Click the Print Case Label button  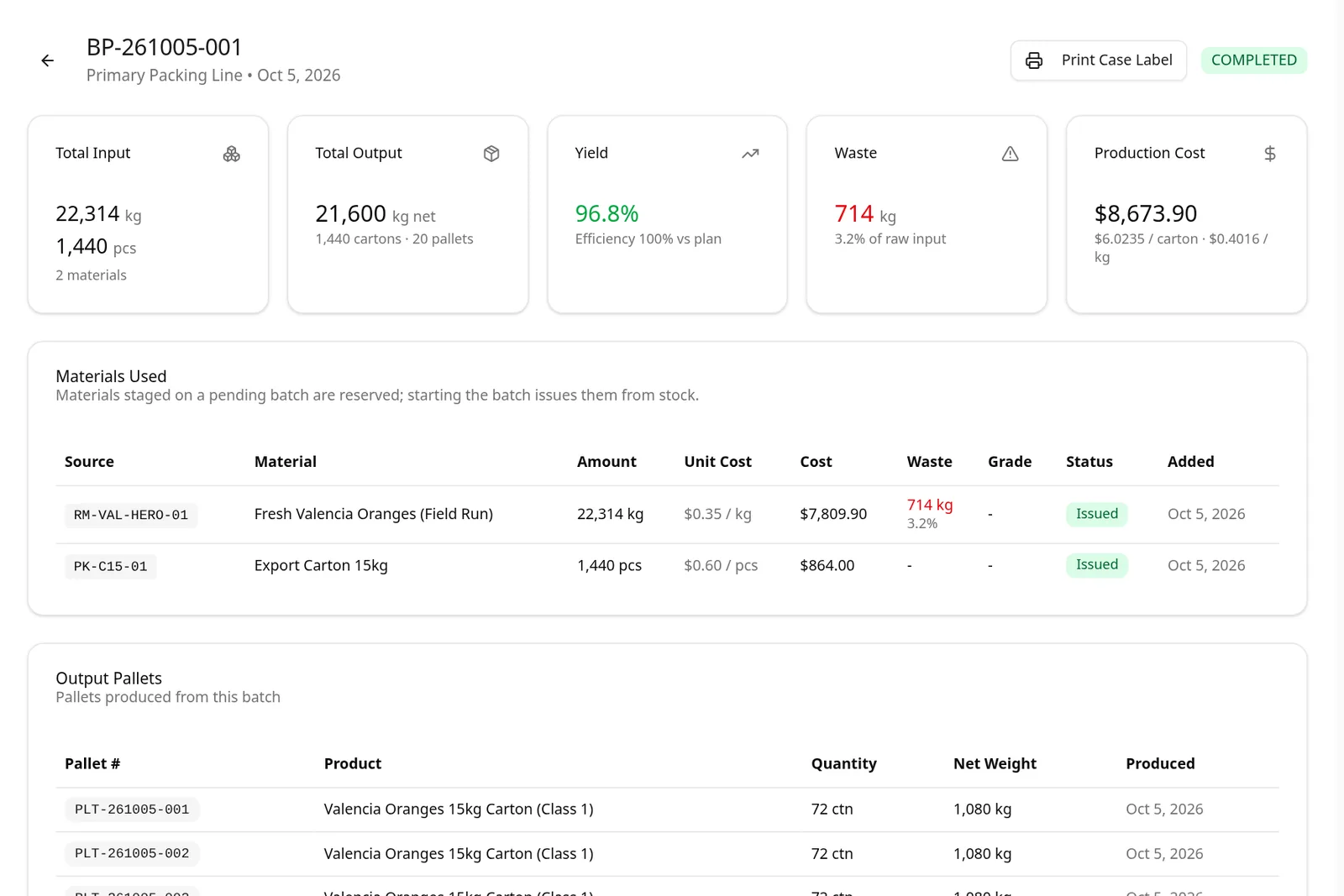pos(1098,60)
